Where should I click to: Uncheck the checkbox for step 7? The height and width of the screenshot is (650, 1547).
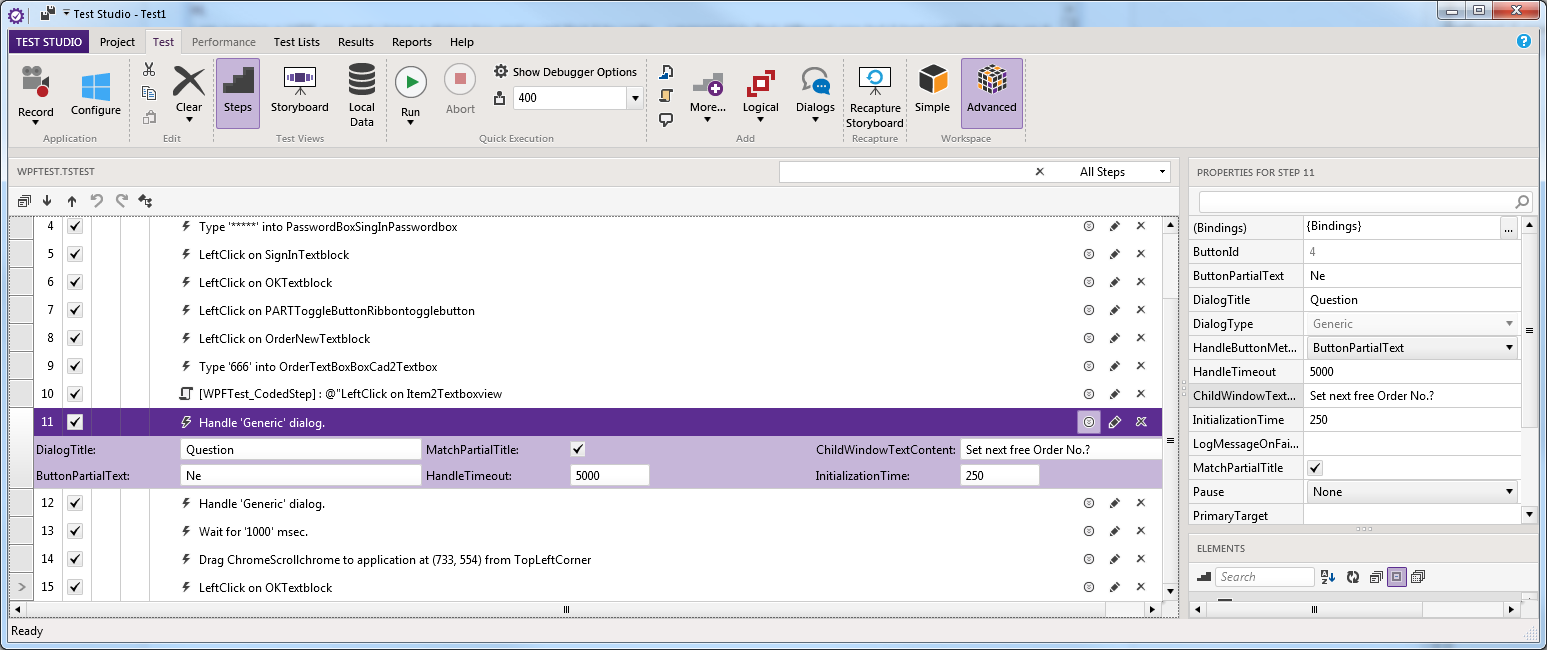(x=74, y=311)
